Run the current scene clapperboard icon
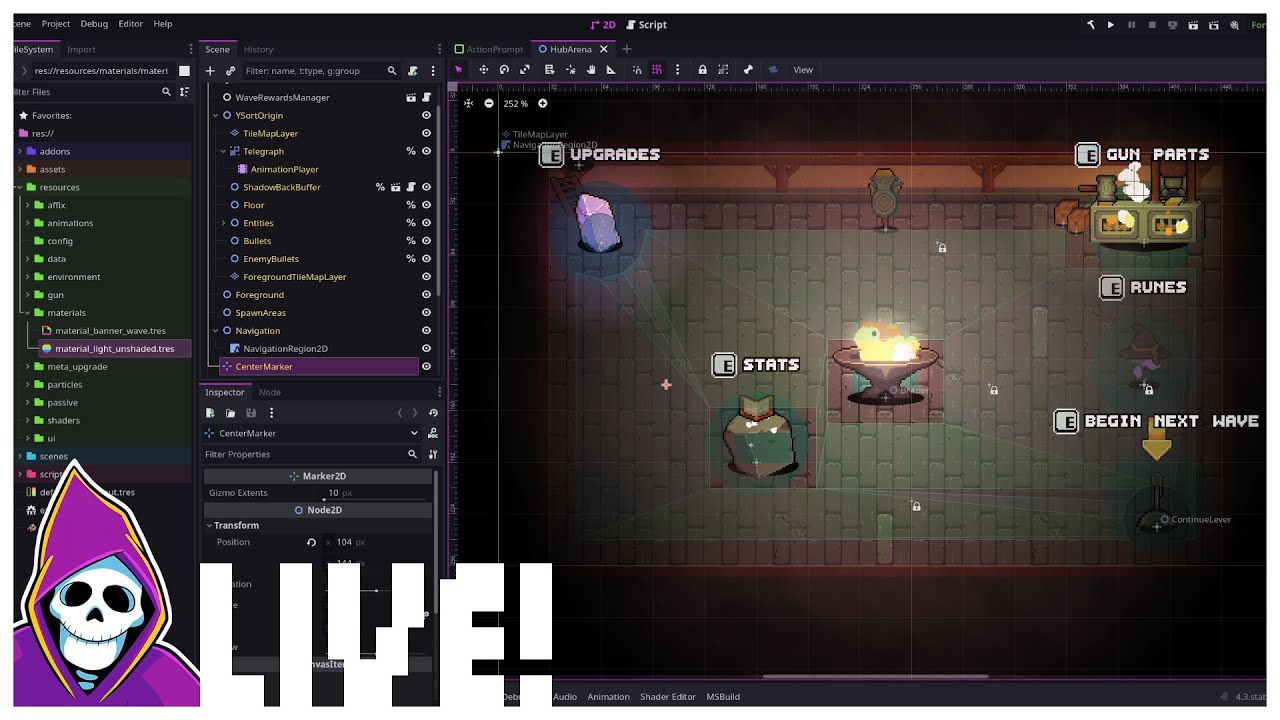Screen dimensions: 1280x720 tap(1193, 25)
